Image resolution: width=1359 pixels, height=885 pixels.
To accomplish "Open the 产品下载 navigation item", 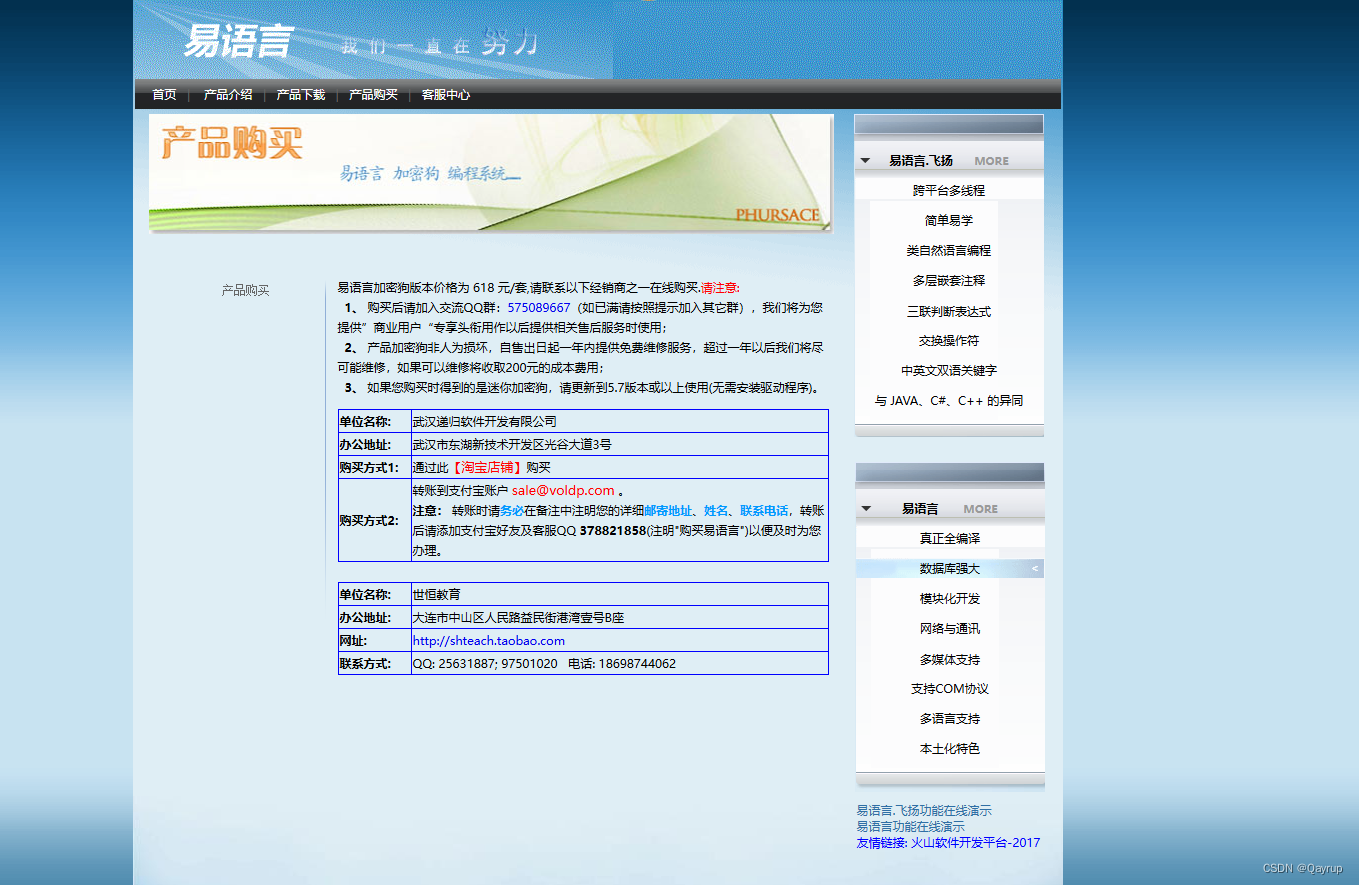I will [x=301, y=95].
